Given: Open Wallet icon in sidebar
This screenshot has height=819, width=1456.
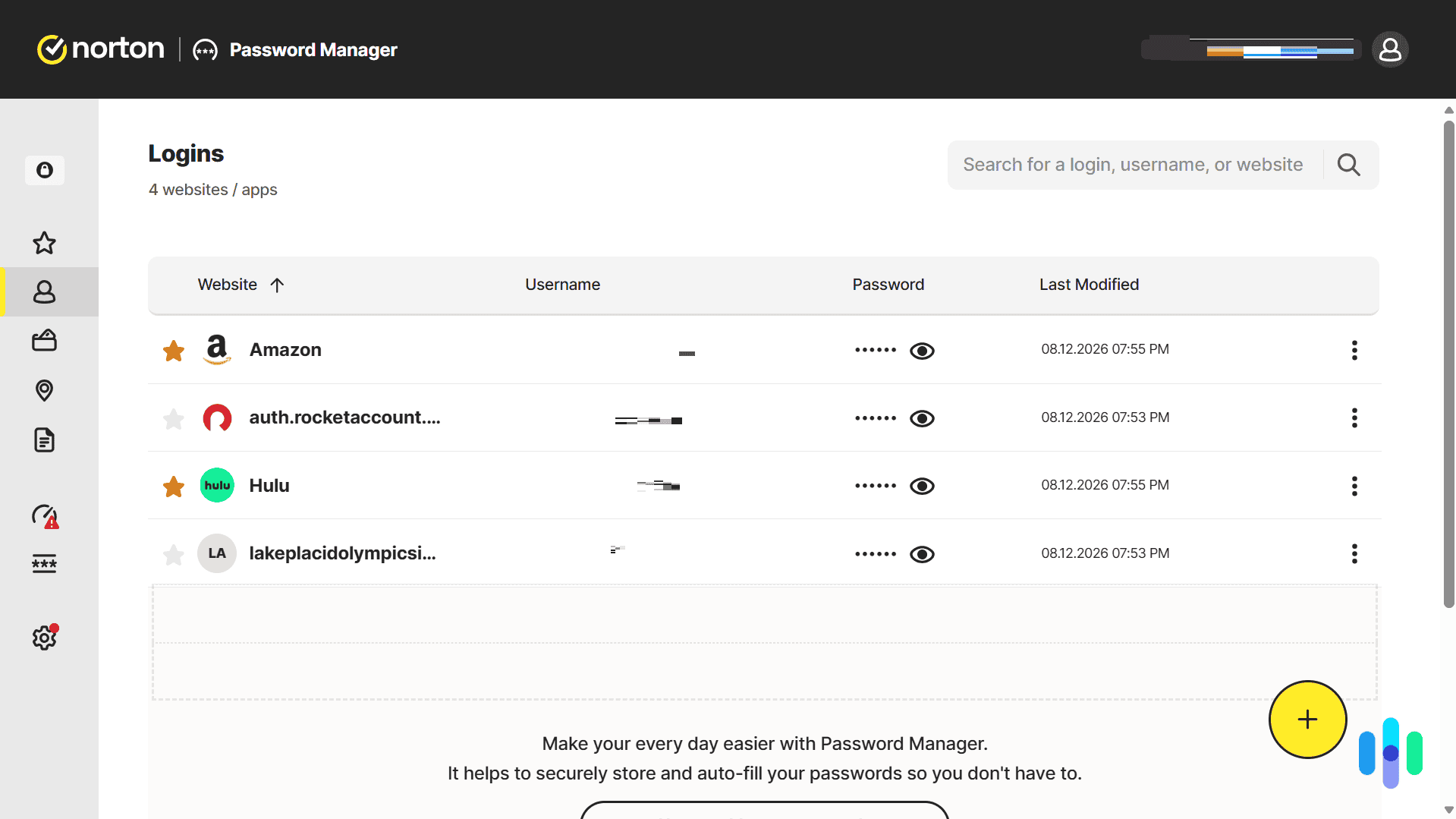Looking at the screenshot, I should pos(45,341).
